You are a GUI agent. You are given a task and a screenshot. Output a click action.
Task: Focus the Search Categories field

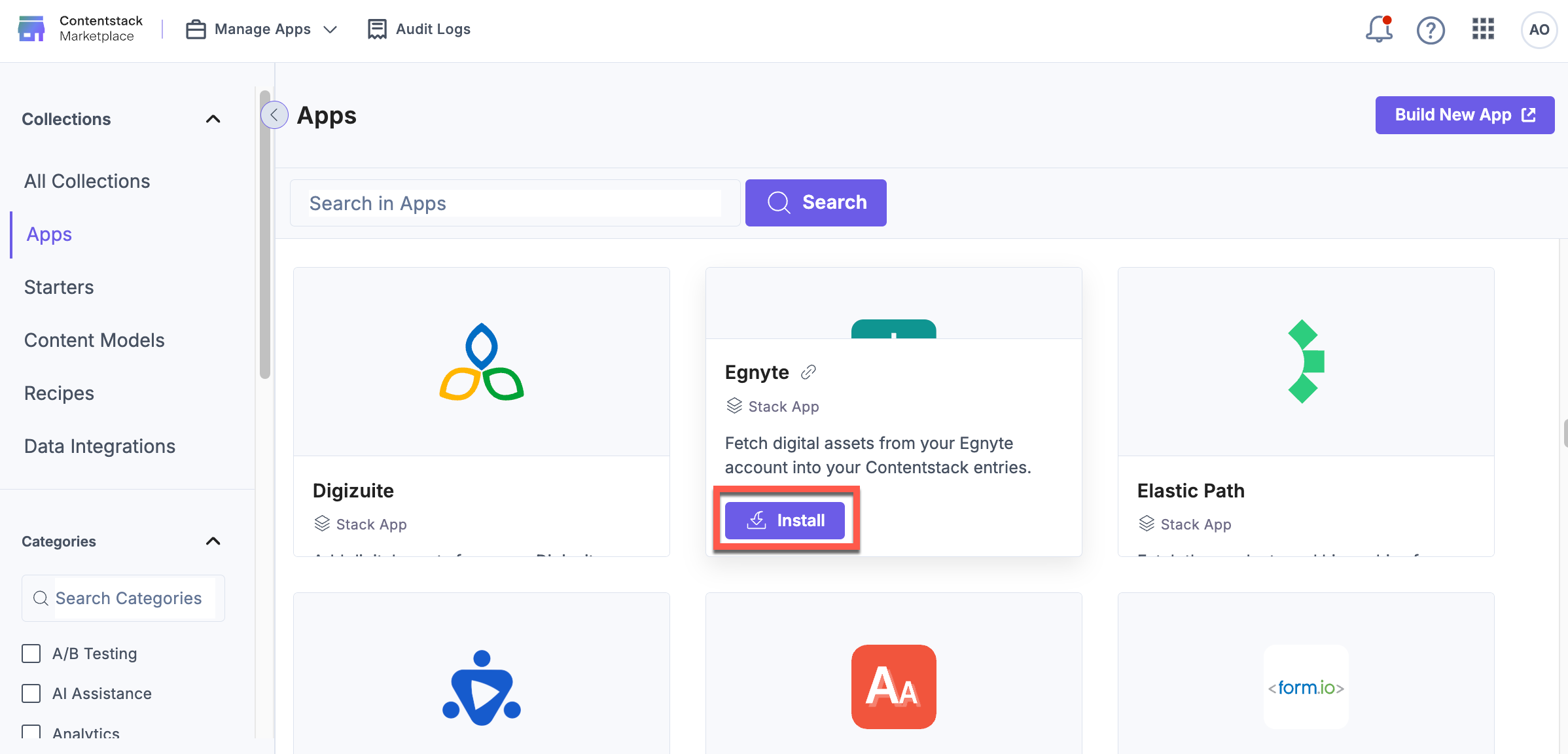pyautogui.click(x=123, y=598)
